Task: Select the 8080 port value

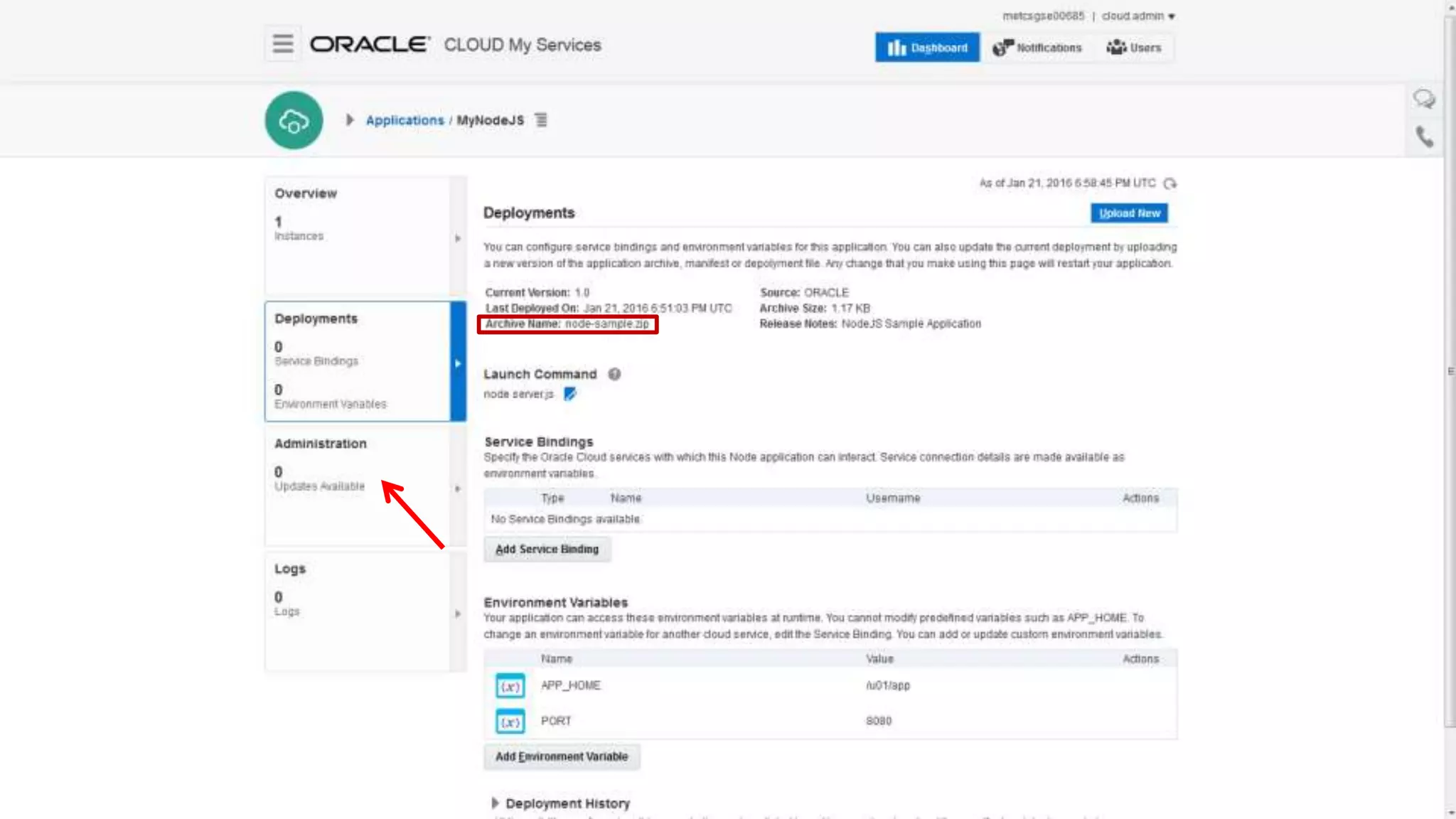Action: click(879, 721)
